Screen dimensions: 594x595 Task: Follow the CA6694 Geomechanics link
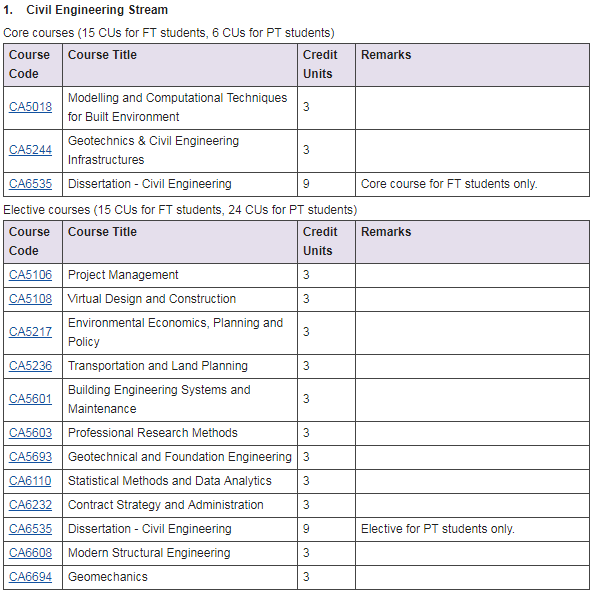[x=30, y=577]
